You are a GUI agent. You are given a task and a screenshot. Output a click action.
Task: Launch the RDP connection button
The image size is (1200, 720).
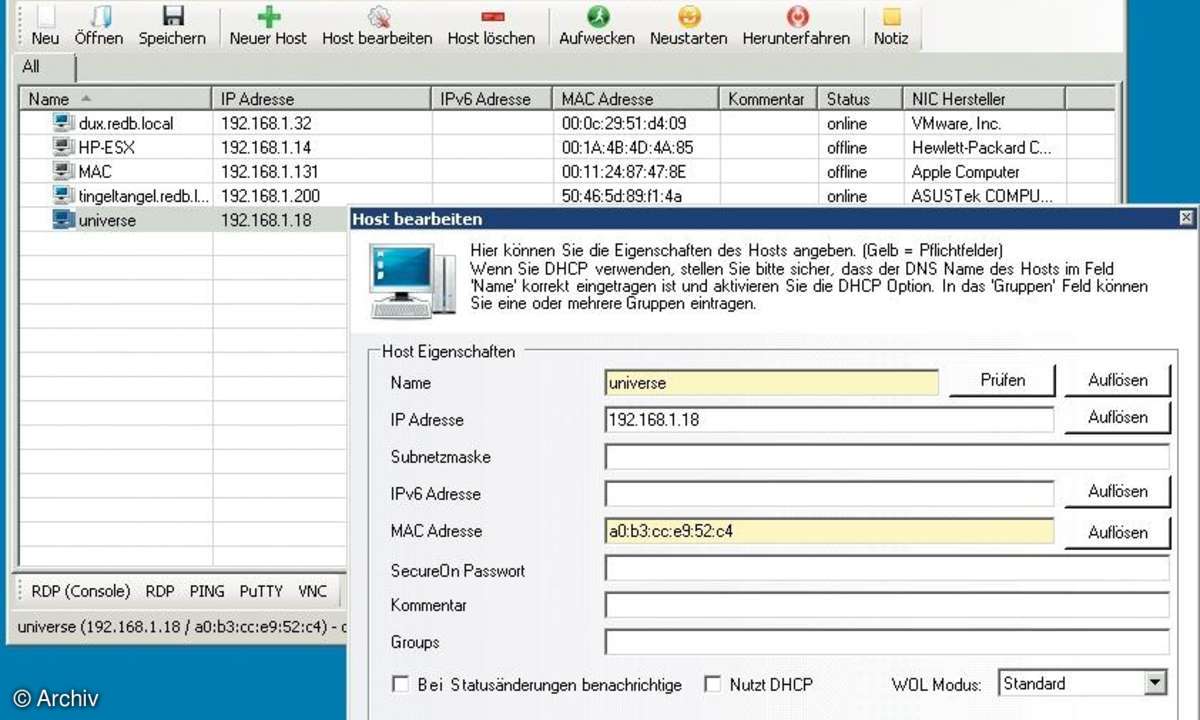(160, 591)
